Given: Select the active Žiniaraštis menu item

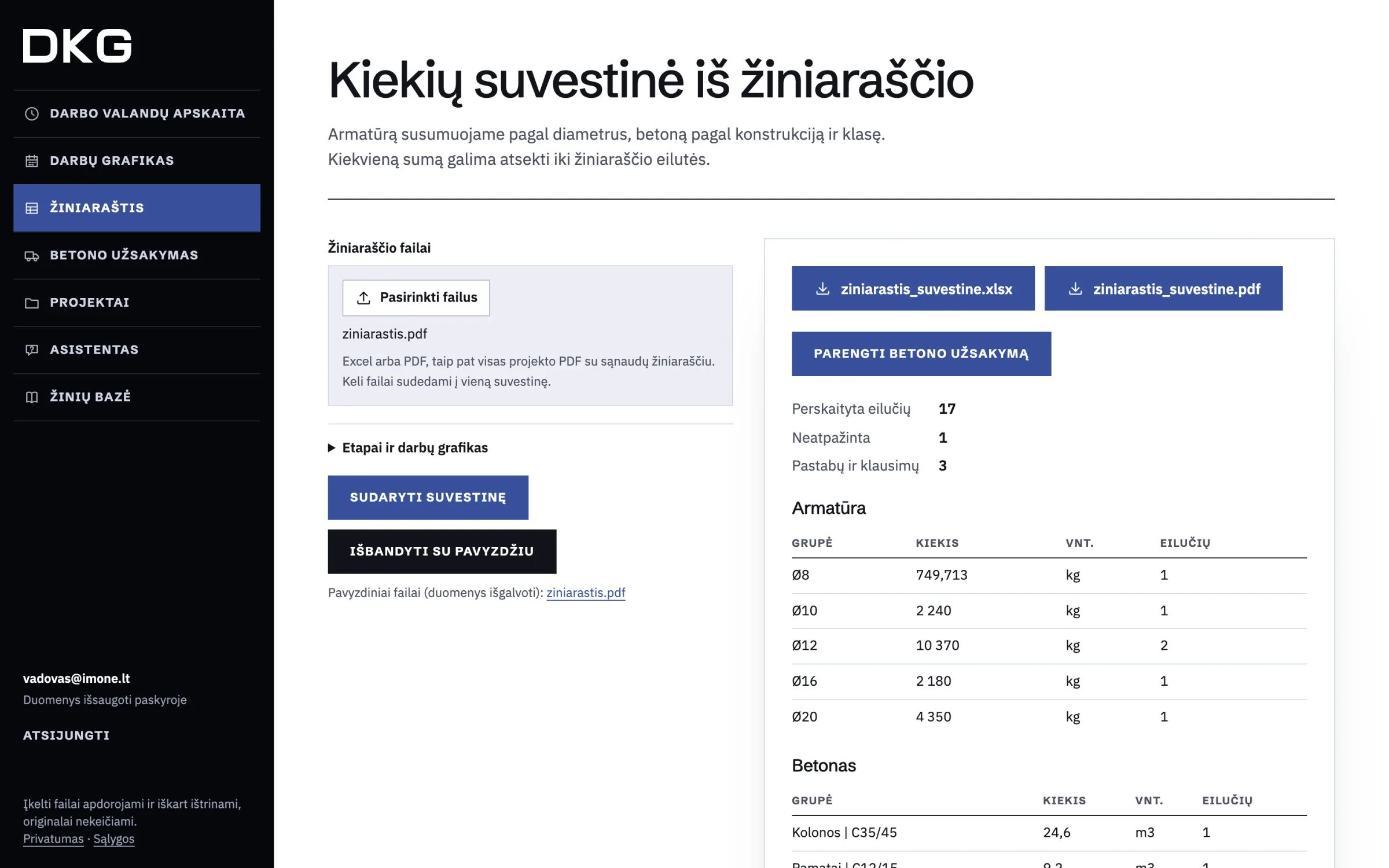Looking at the screenshot, I should pyautogui.click(x=137, y=208).
